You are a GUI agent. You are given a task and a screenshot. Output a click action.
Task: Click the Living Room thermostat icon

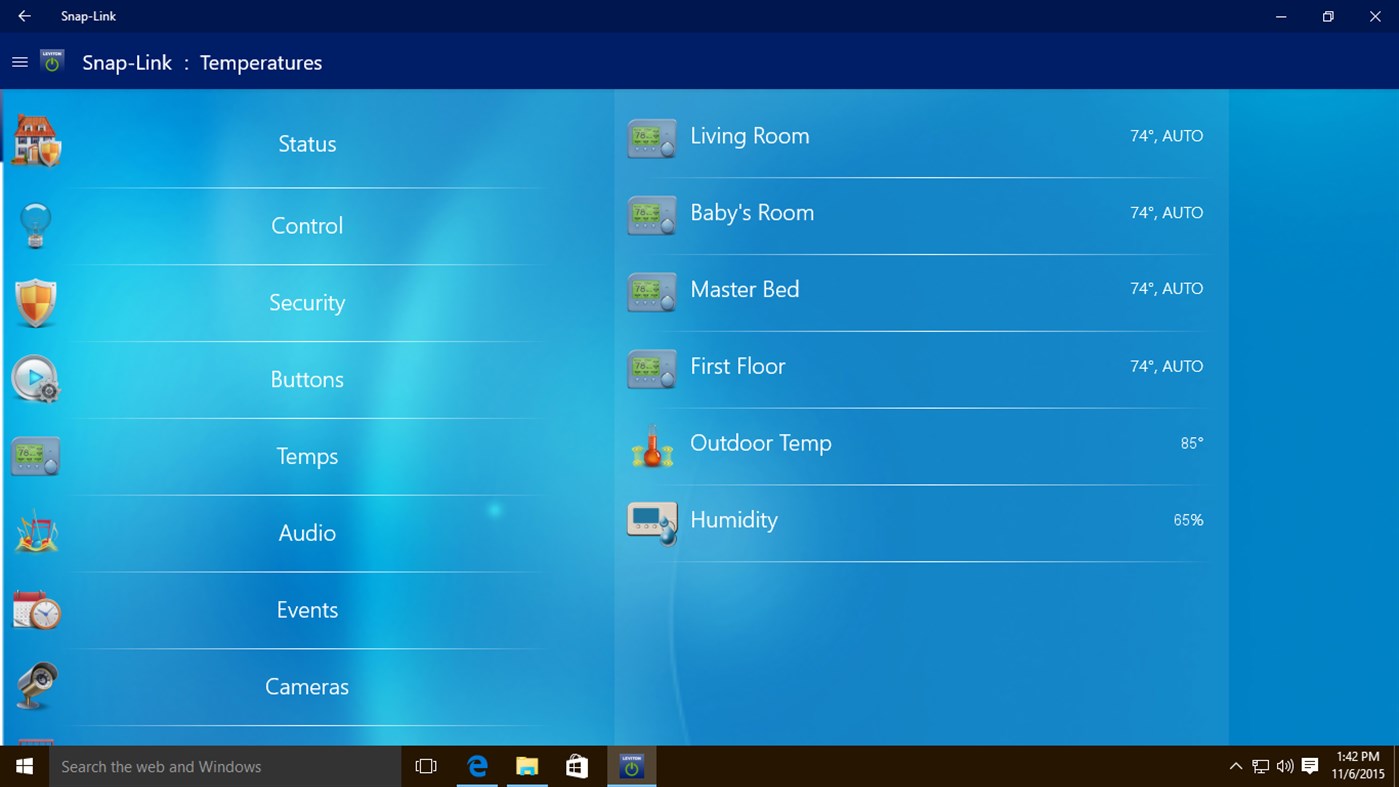pos(651,137)
